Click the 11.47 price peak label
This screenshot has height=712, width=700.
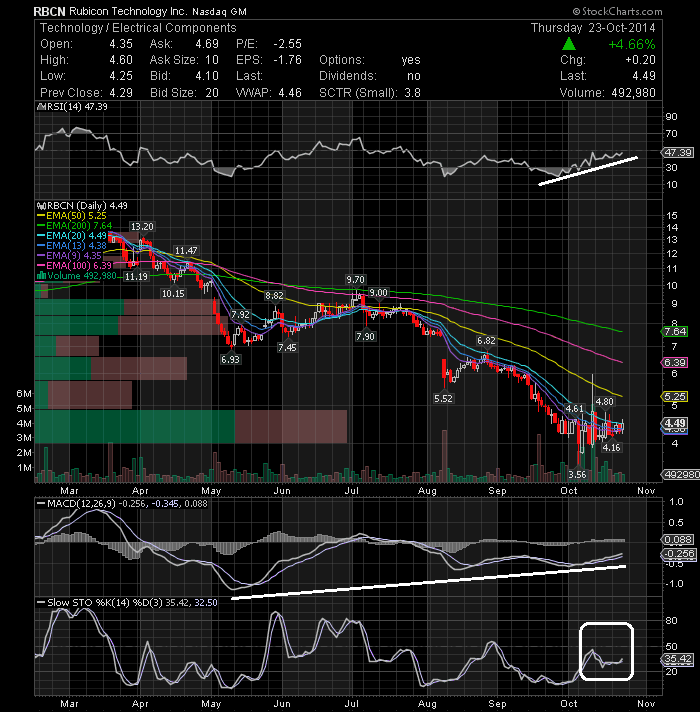click(x=186, y=251)
